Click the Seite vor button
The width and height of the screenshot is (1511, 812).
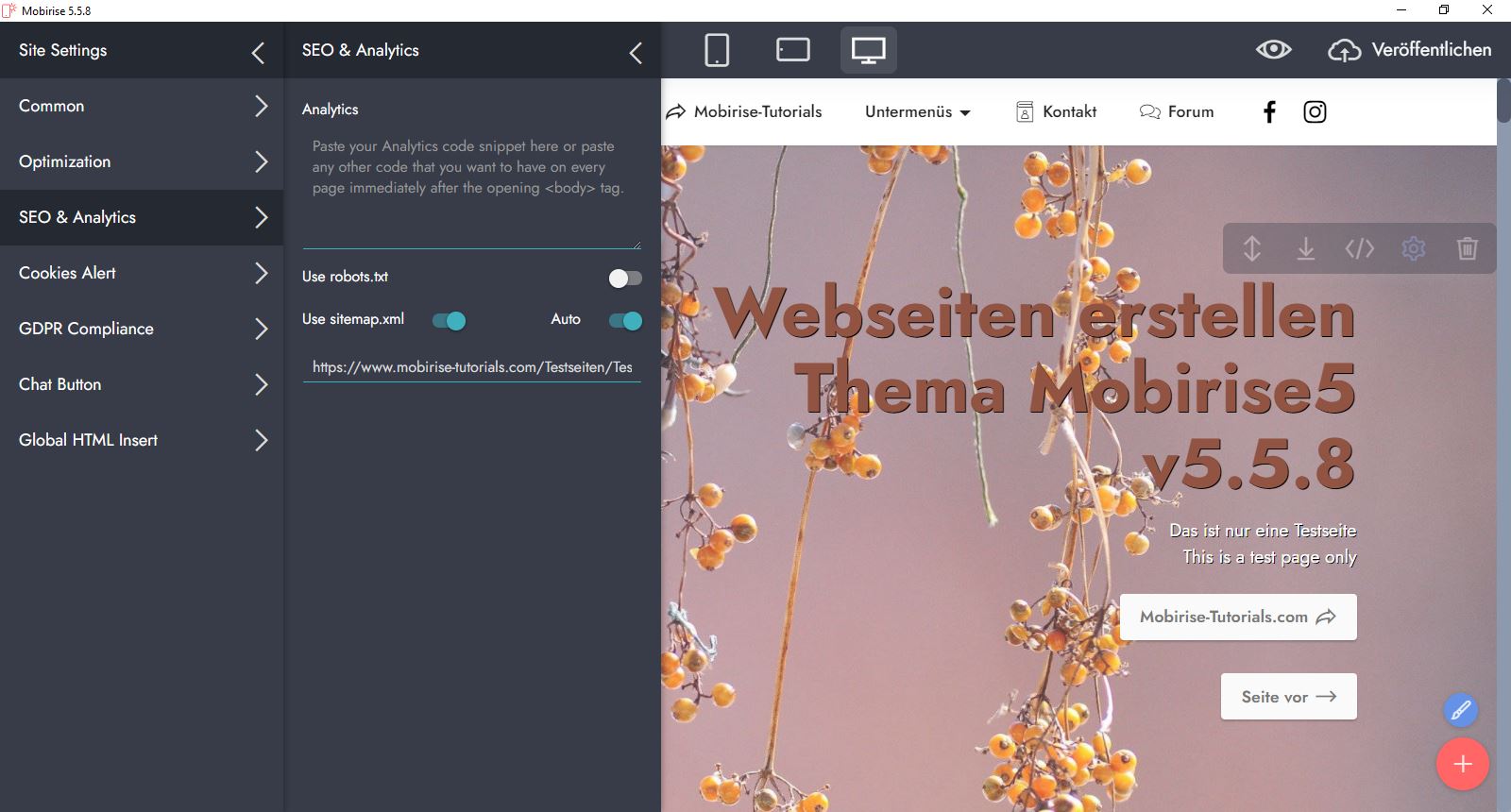[1289, 697]
